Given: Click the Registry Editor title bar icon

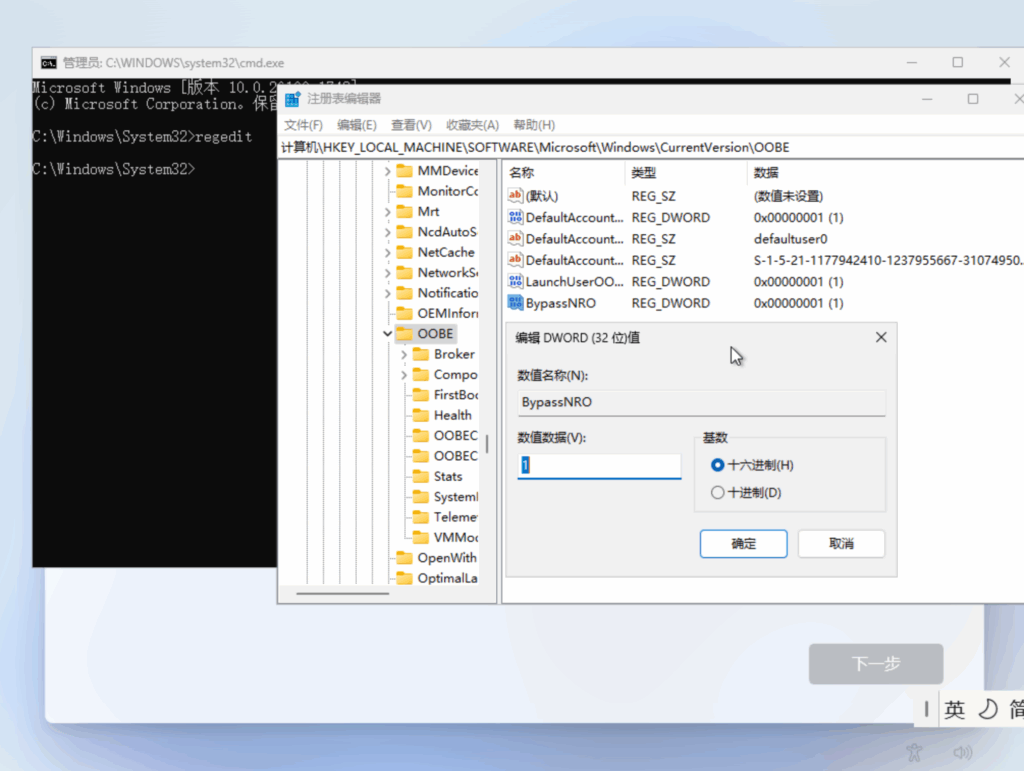Looking at the screenshot, I should (292, 99).
